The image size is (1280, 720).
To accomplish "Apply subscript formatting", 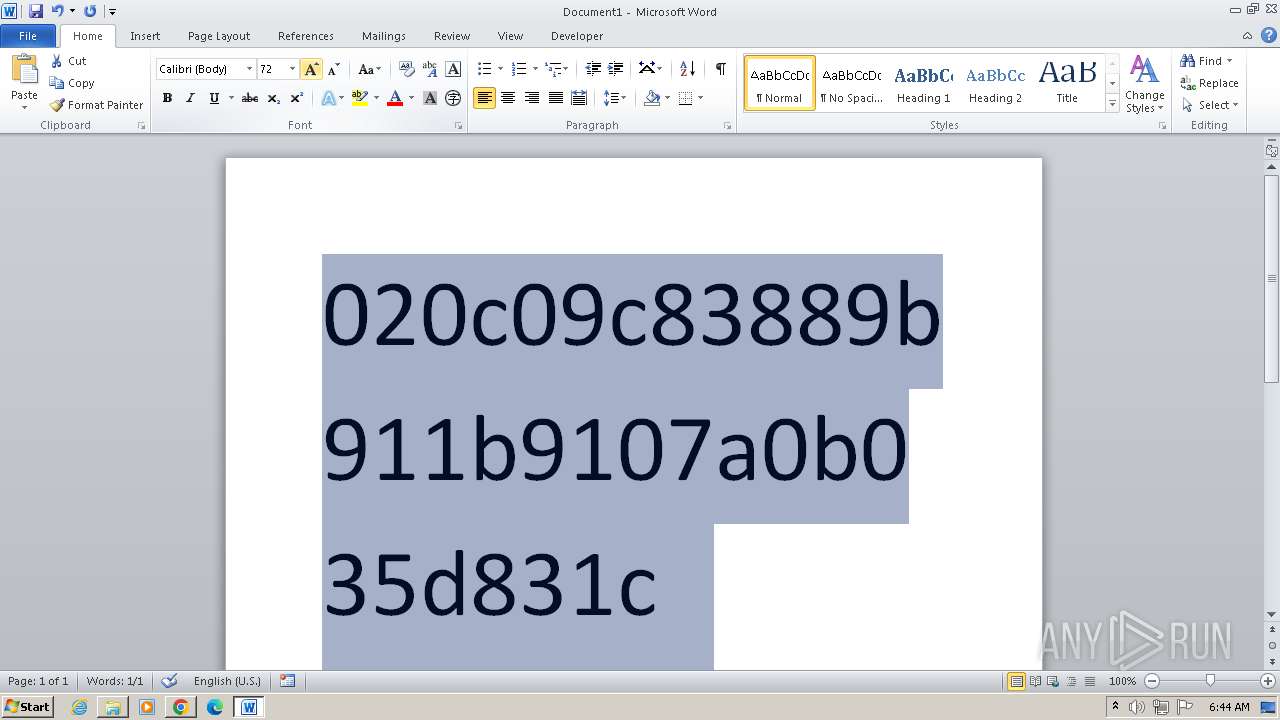I will (274, 98).
